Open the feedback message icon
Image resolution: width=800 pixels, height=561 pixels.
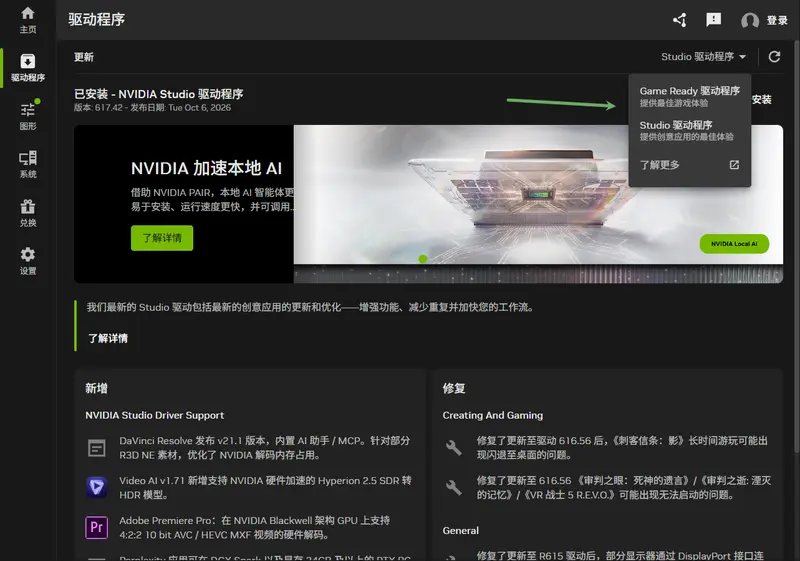(x=713, y=20)
